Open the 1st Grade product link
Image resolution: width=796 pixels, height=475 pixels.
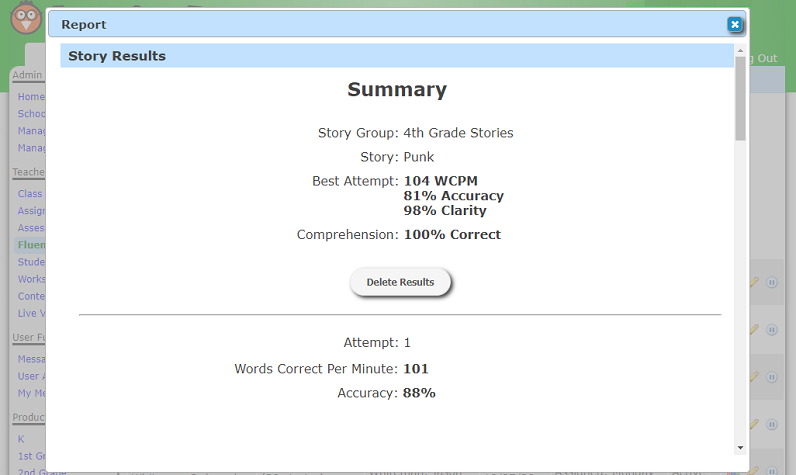point(31,456)
